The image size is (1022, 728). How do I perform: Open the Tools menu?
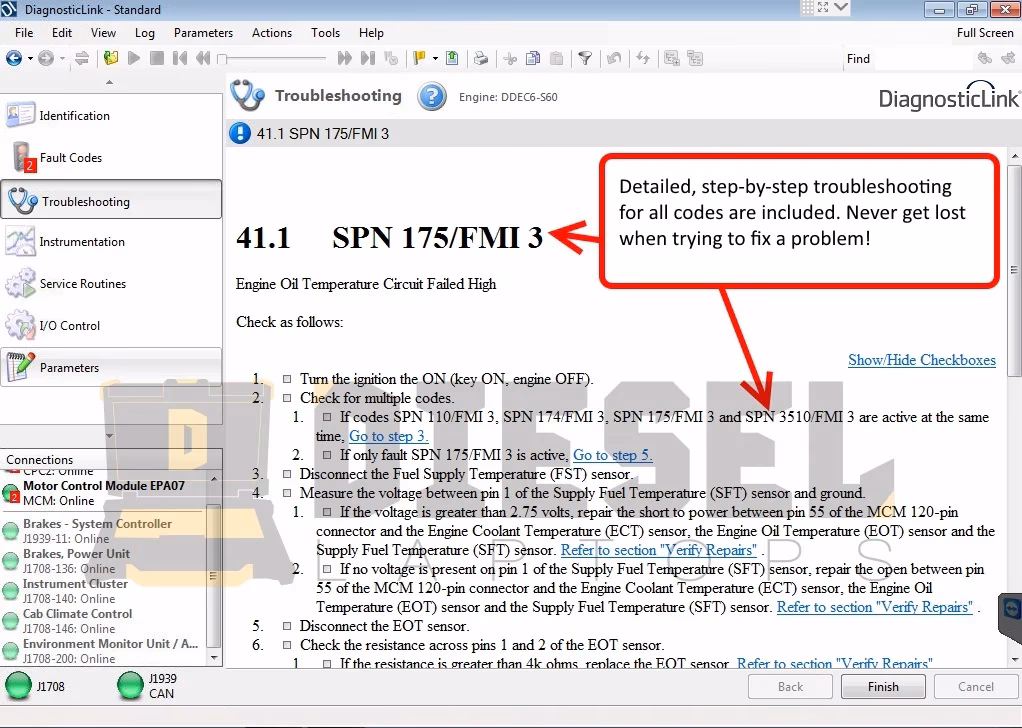pyautogui.click(x=325, y=33)
